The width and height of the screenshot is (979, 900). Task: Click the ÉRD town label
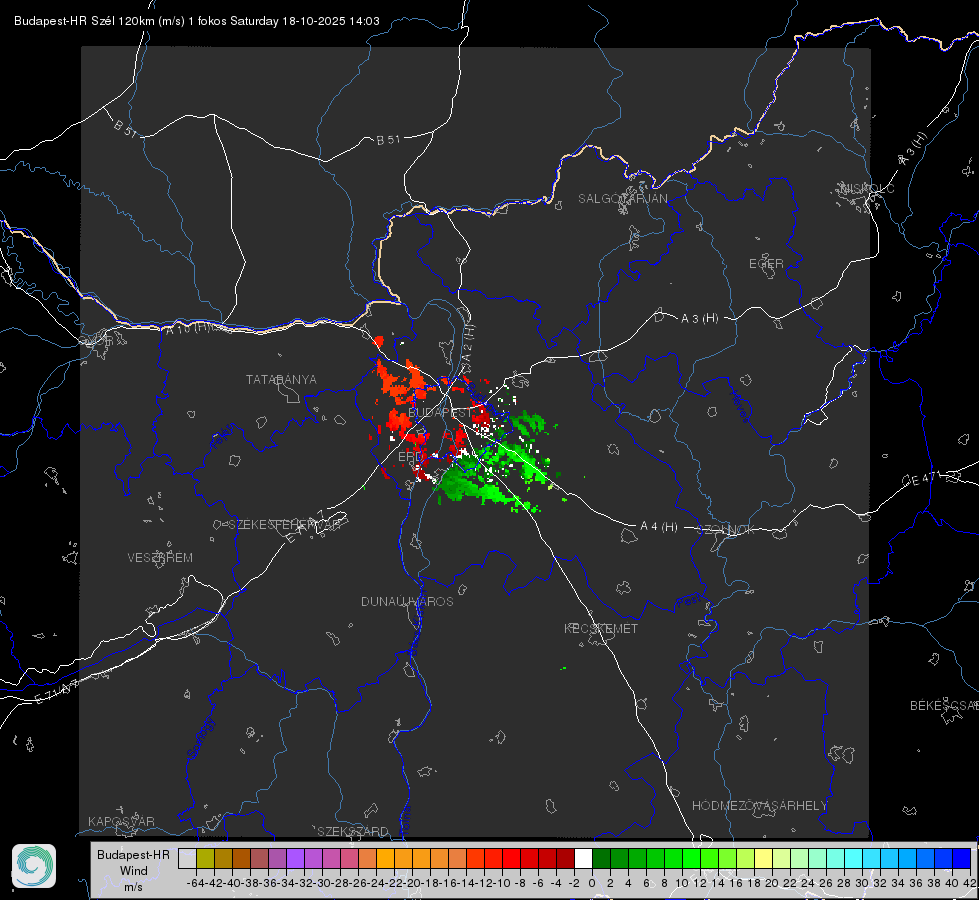click(410, 457)
